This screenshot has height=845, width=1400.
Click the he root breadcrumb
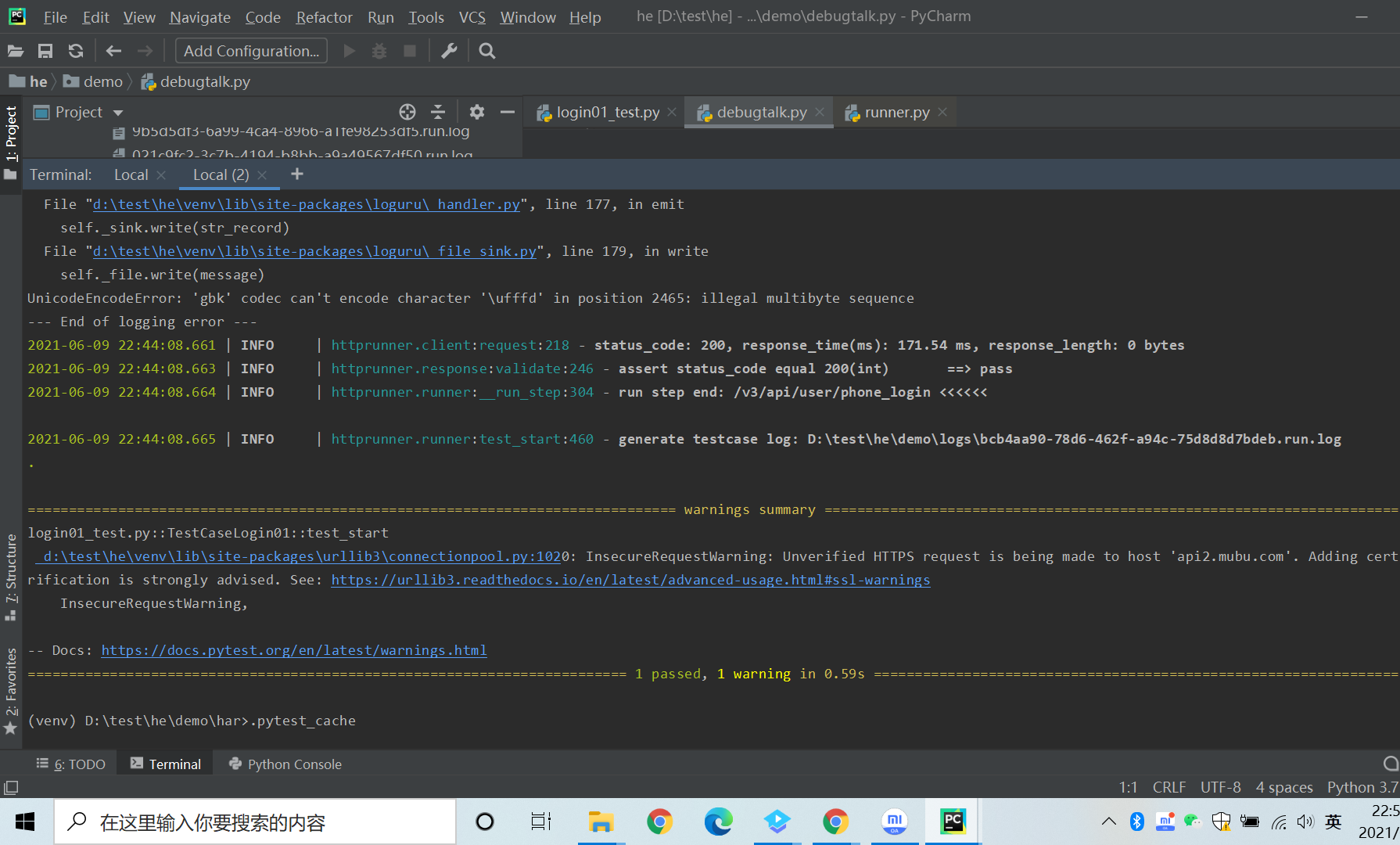point(29,81)
